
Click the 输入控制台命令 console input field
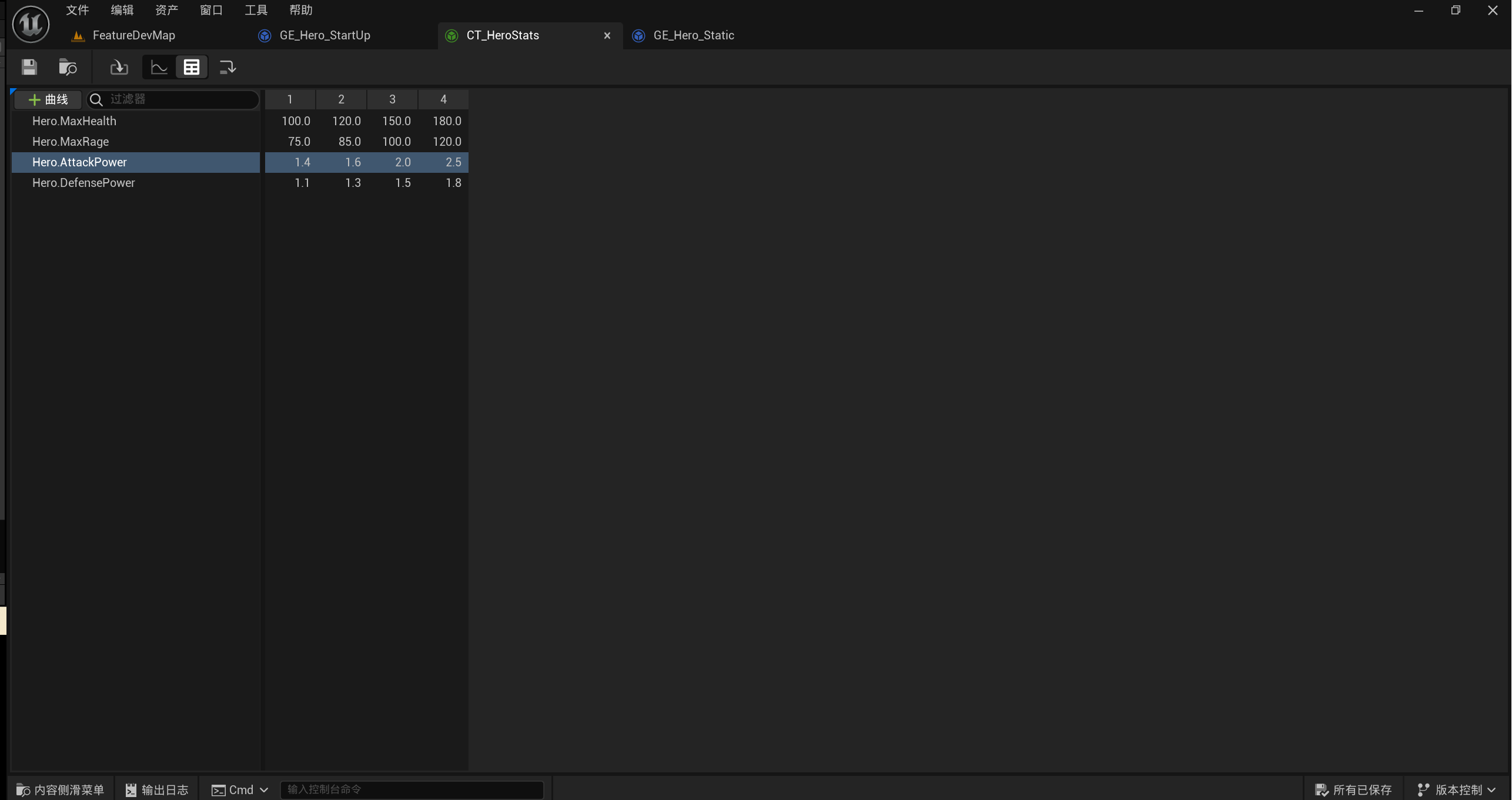[x=412, y=789]
